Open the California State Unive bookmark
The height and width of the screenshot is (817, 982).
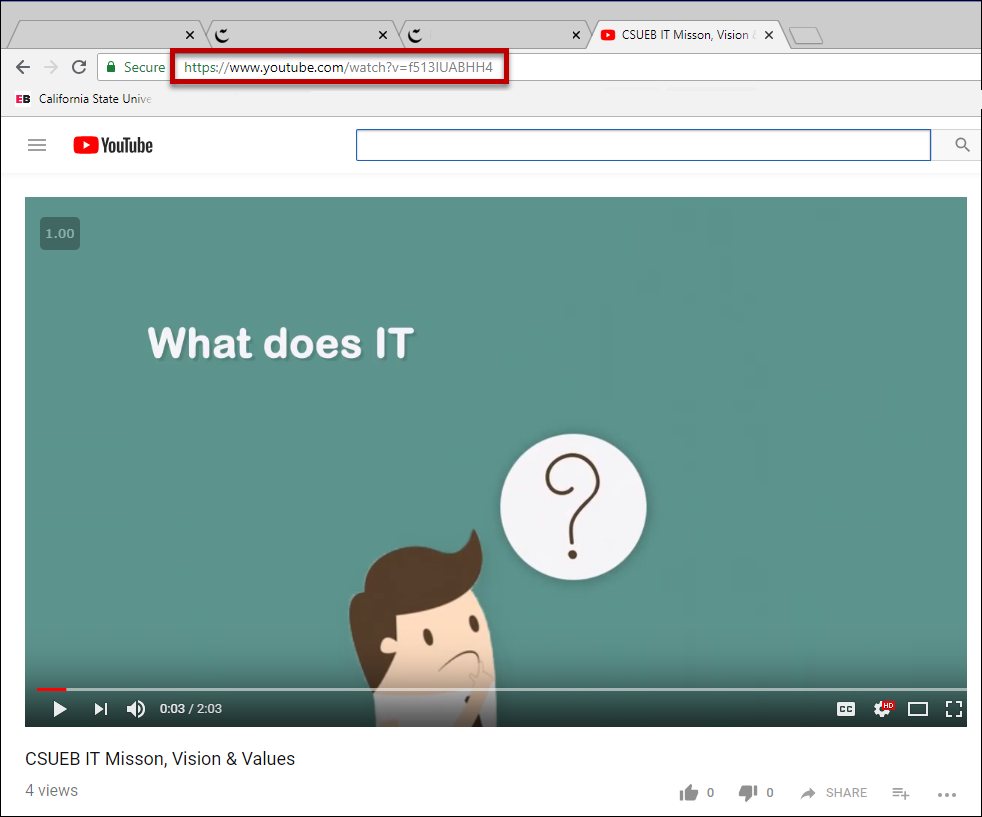point(83,99)
